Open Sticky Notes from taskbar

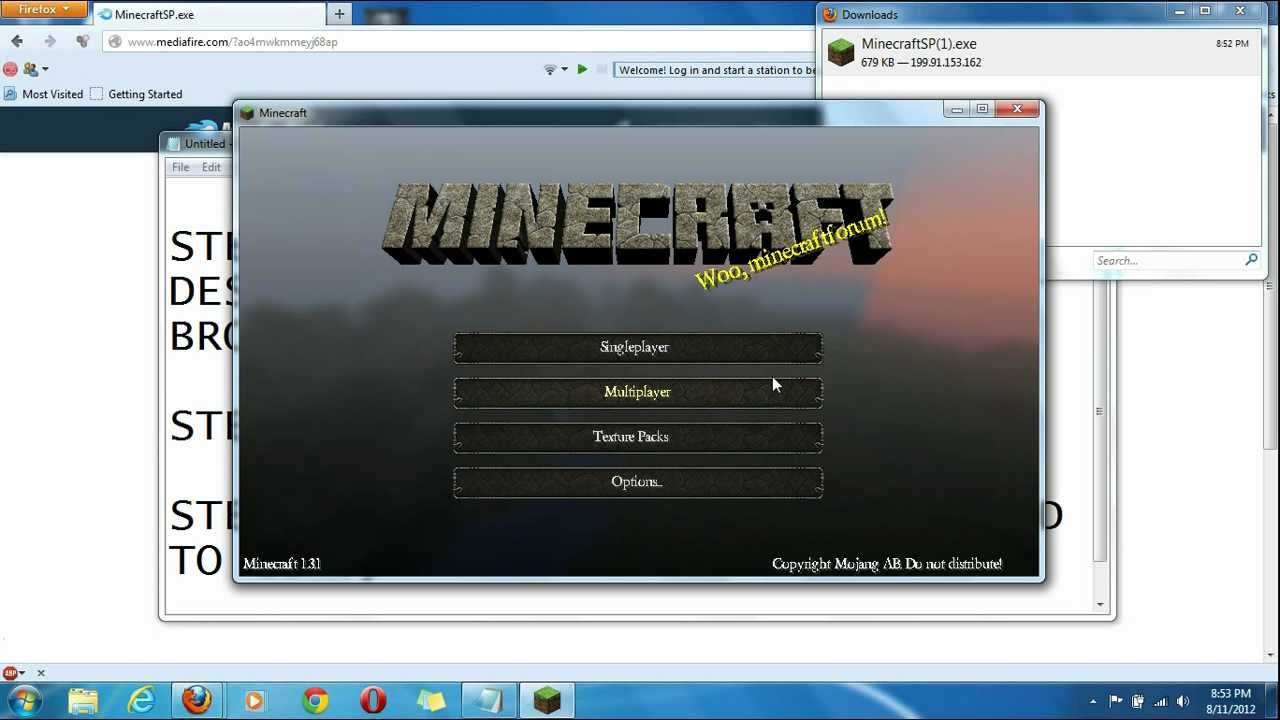point(431,701)
